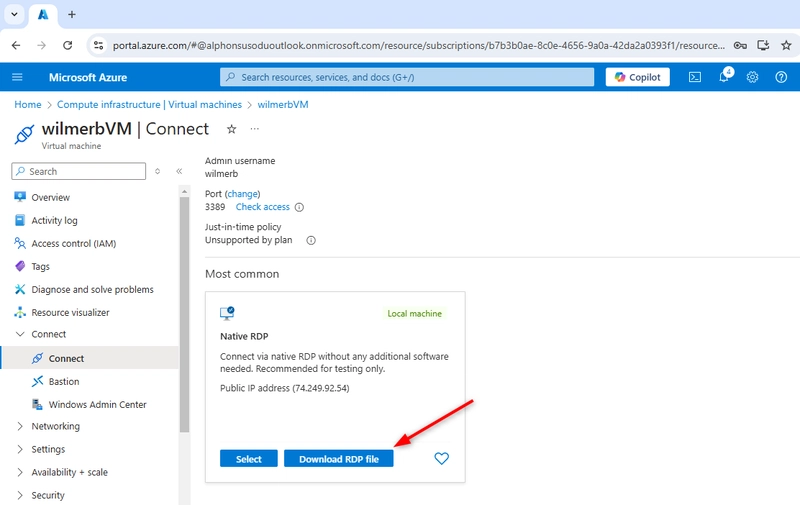Click the Diagnose wrench icon
The height and width of the screenshot is (505, 800).
click(20, 289)
